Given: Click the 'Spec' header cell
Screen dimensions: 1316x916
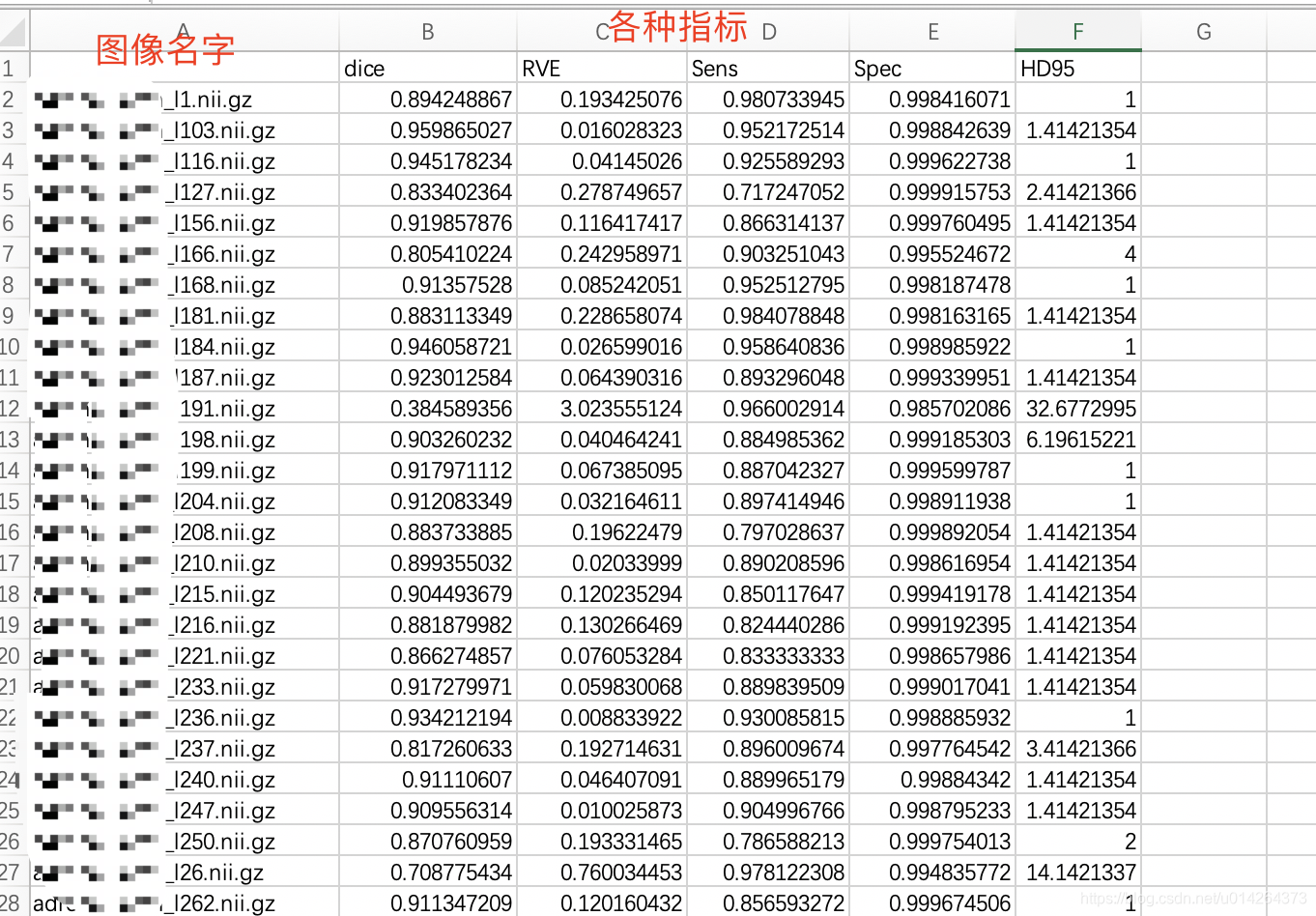Looking at the screenshot, I should pos(932,69).
